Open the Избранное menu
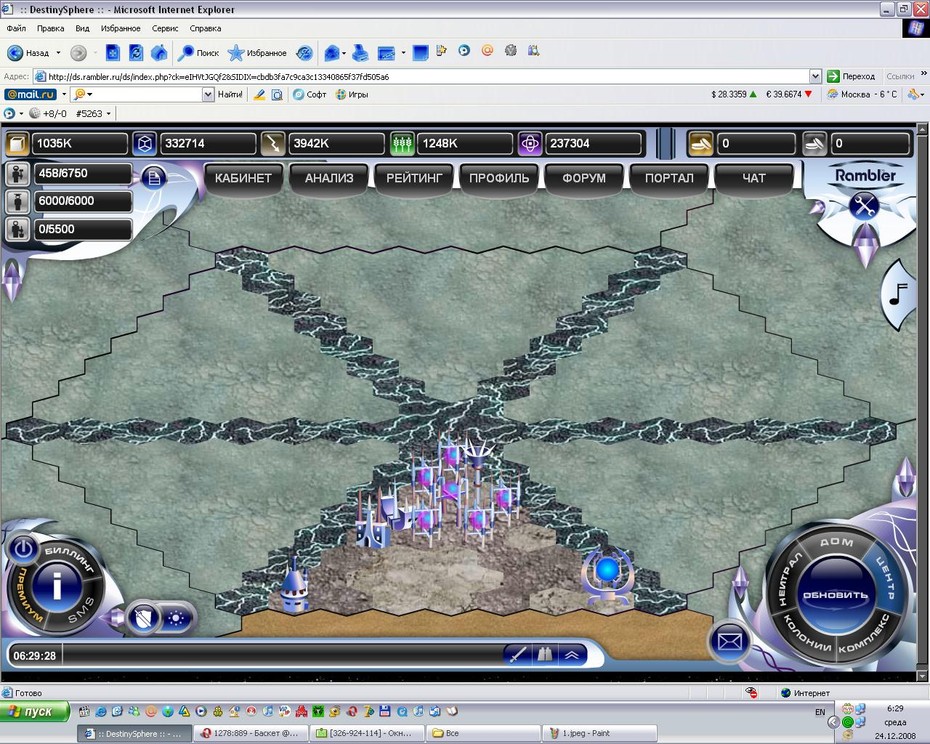The image size is (930, 744). 120,28
